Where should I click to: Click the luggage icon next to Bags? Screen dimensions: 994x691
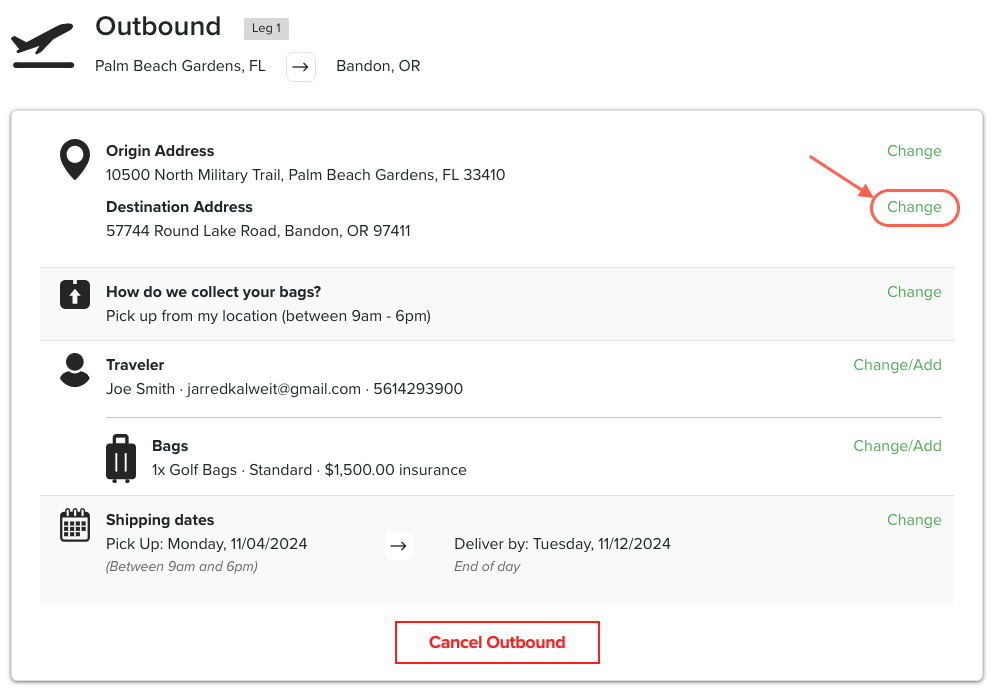tap(120, 458)
